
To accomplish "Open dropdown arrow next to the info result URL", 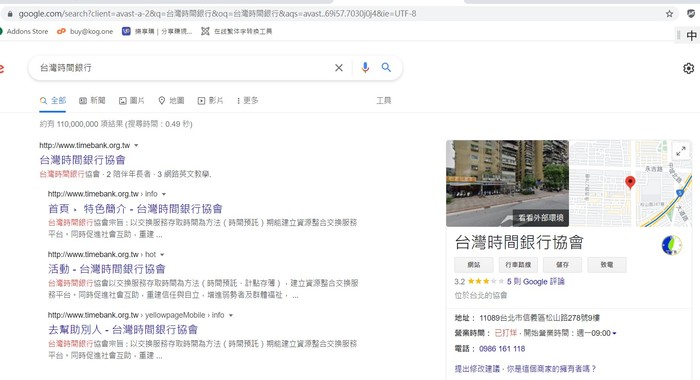I will (x=164, y=194).
